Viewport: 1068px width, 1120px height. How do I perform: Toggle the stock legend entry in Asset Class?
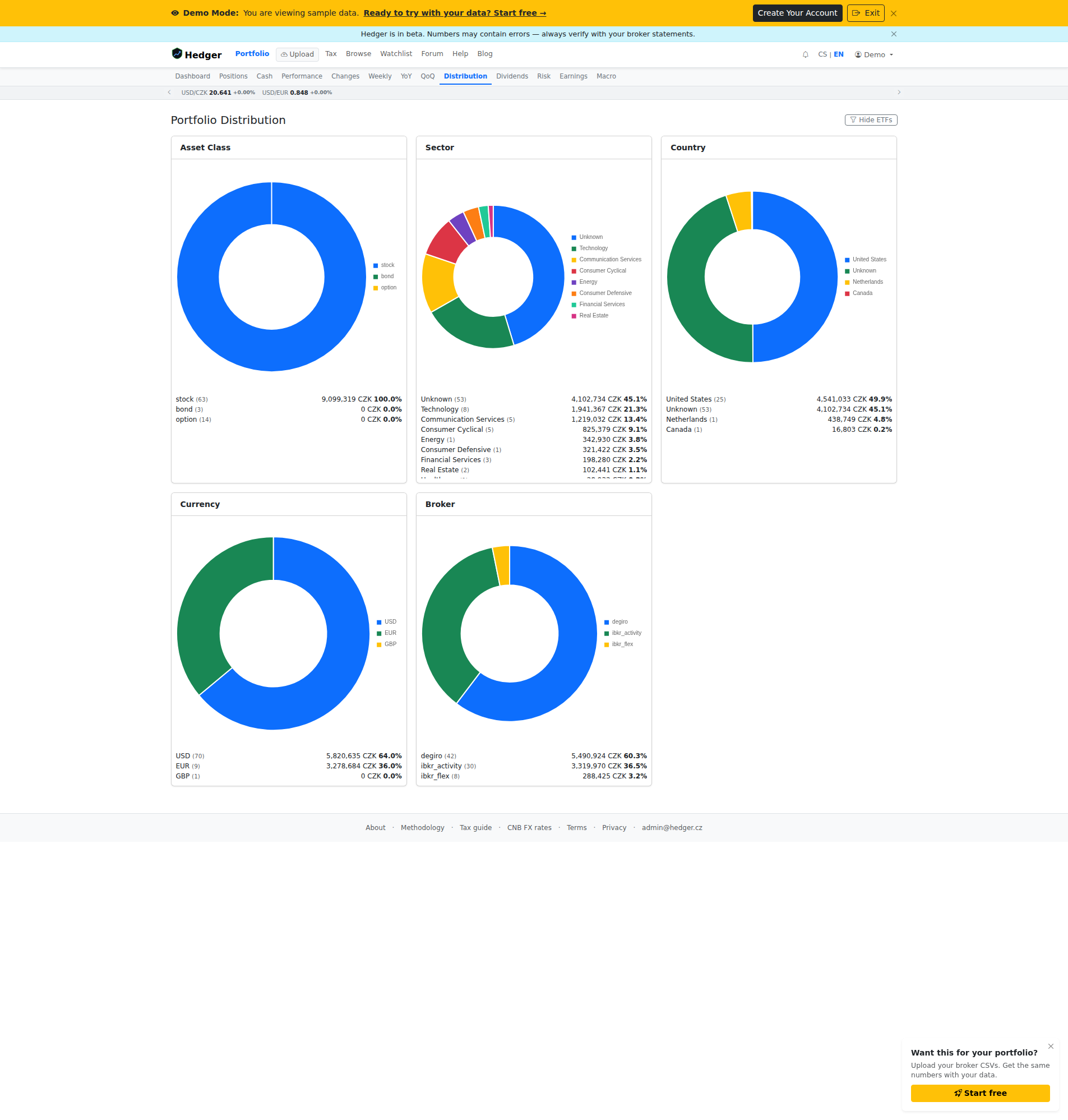click(384, 265)
